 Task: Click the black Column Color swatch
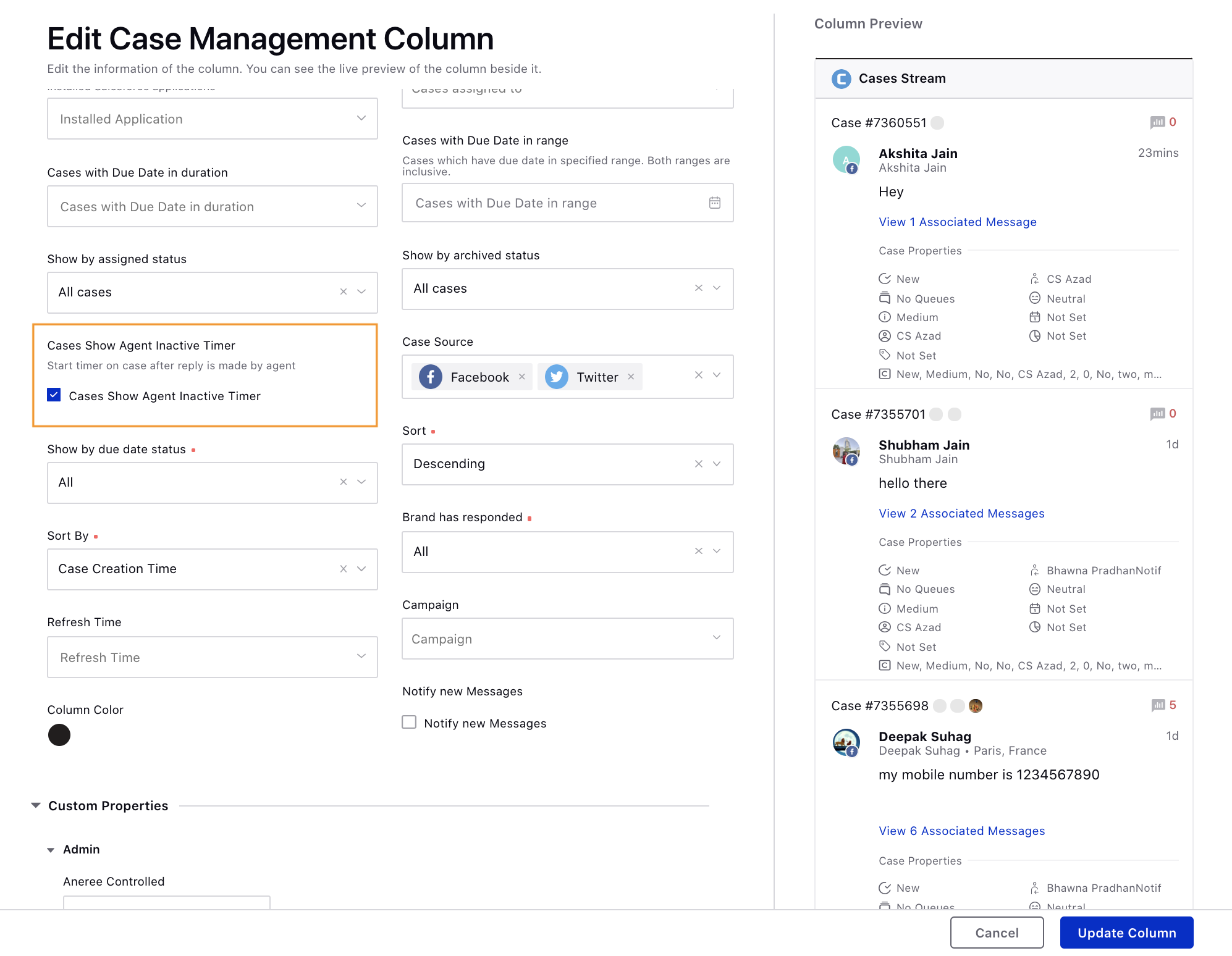tap(59, 736)
